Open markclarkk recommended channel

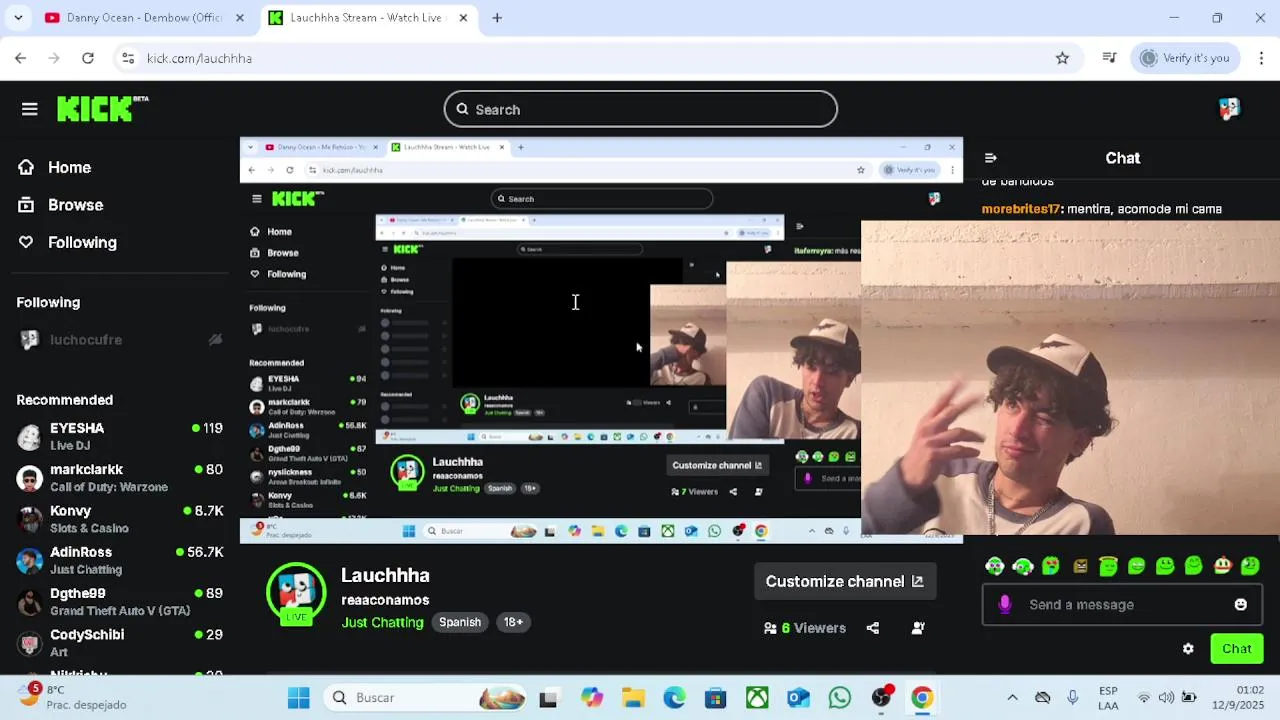coord(119,478)
